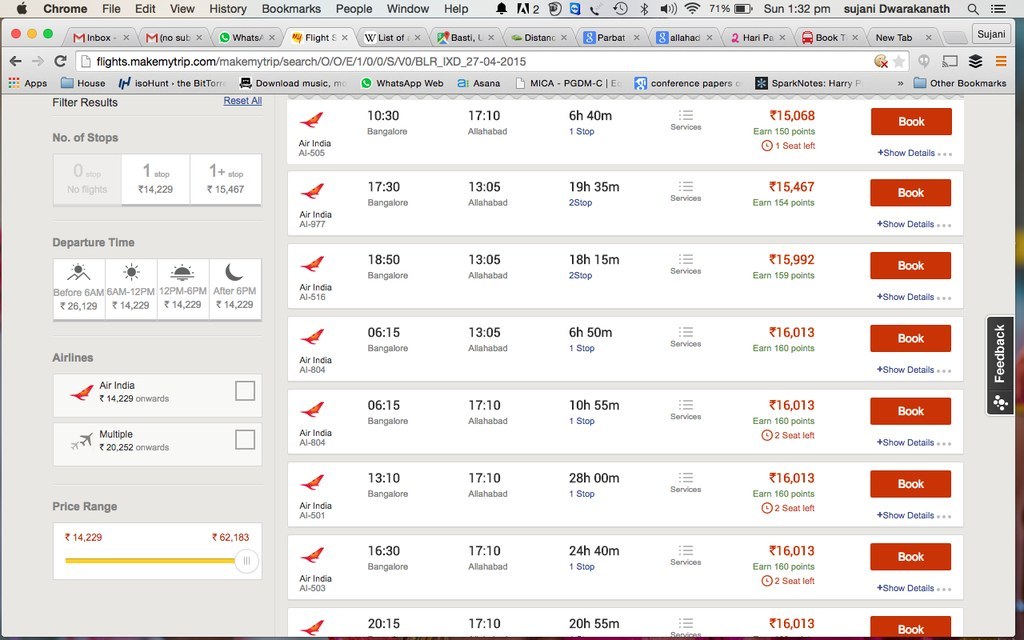Viewport: 1024px width, 640px height.
Task: Click the battery status icon
Action: click(743, 8)
